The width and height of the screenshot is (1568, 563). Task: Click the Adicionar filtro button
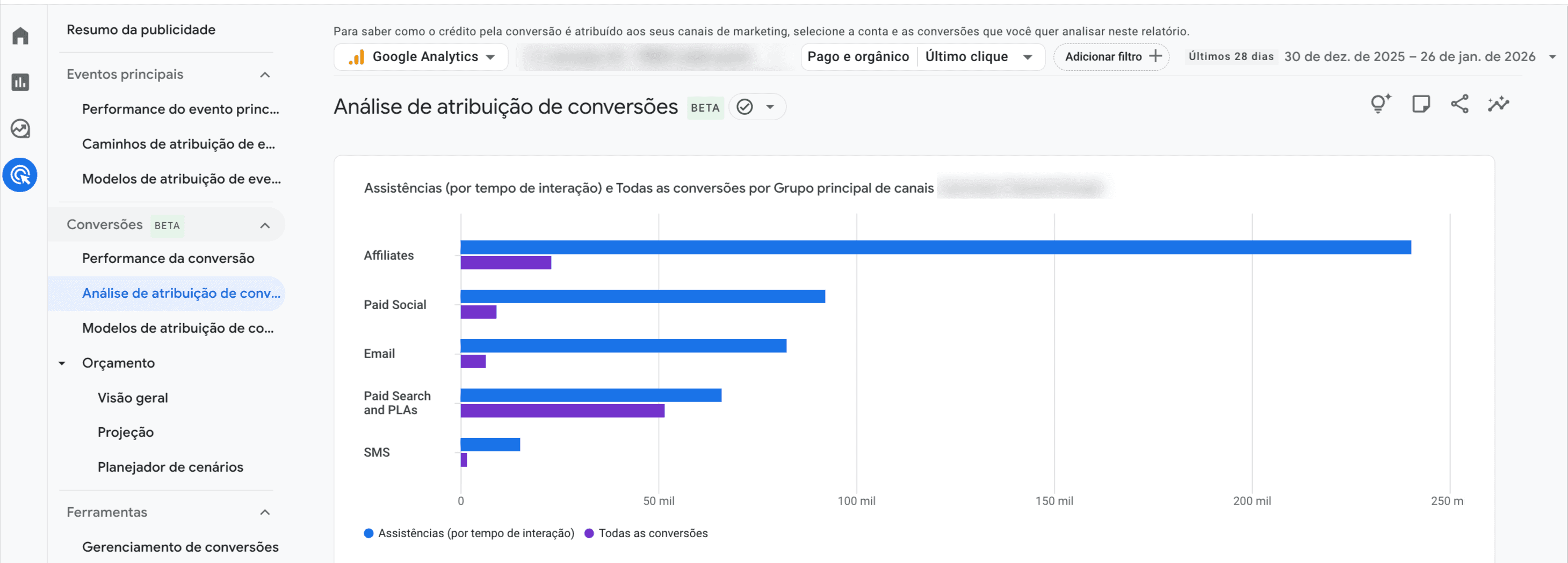point(1111,56)
